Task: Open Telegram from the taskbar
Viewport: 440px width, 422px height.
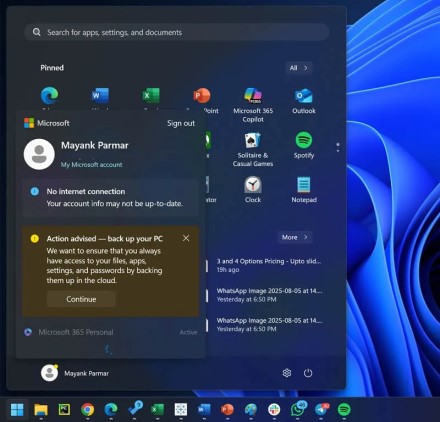Action: click(322, 409)
